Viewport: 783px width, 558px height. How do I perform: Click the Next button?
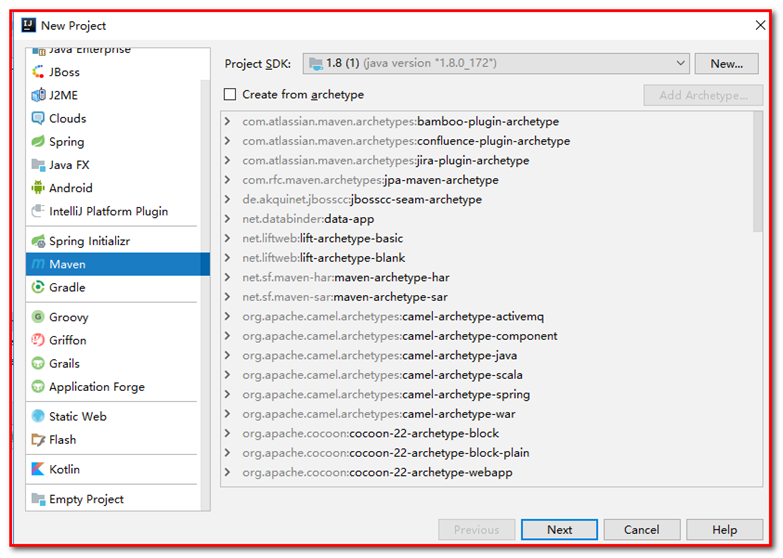559,530
